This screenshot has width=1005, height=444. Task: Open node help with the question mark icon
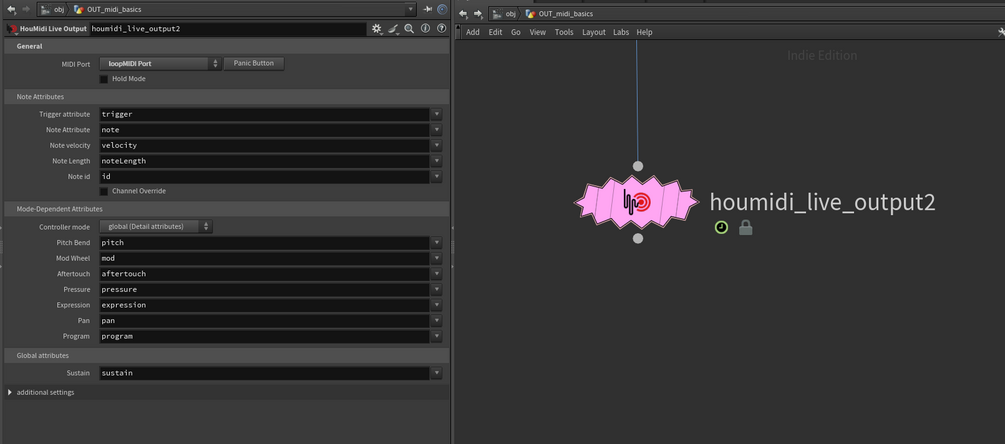441,29
